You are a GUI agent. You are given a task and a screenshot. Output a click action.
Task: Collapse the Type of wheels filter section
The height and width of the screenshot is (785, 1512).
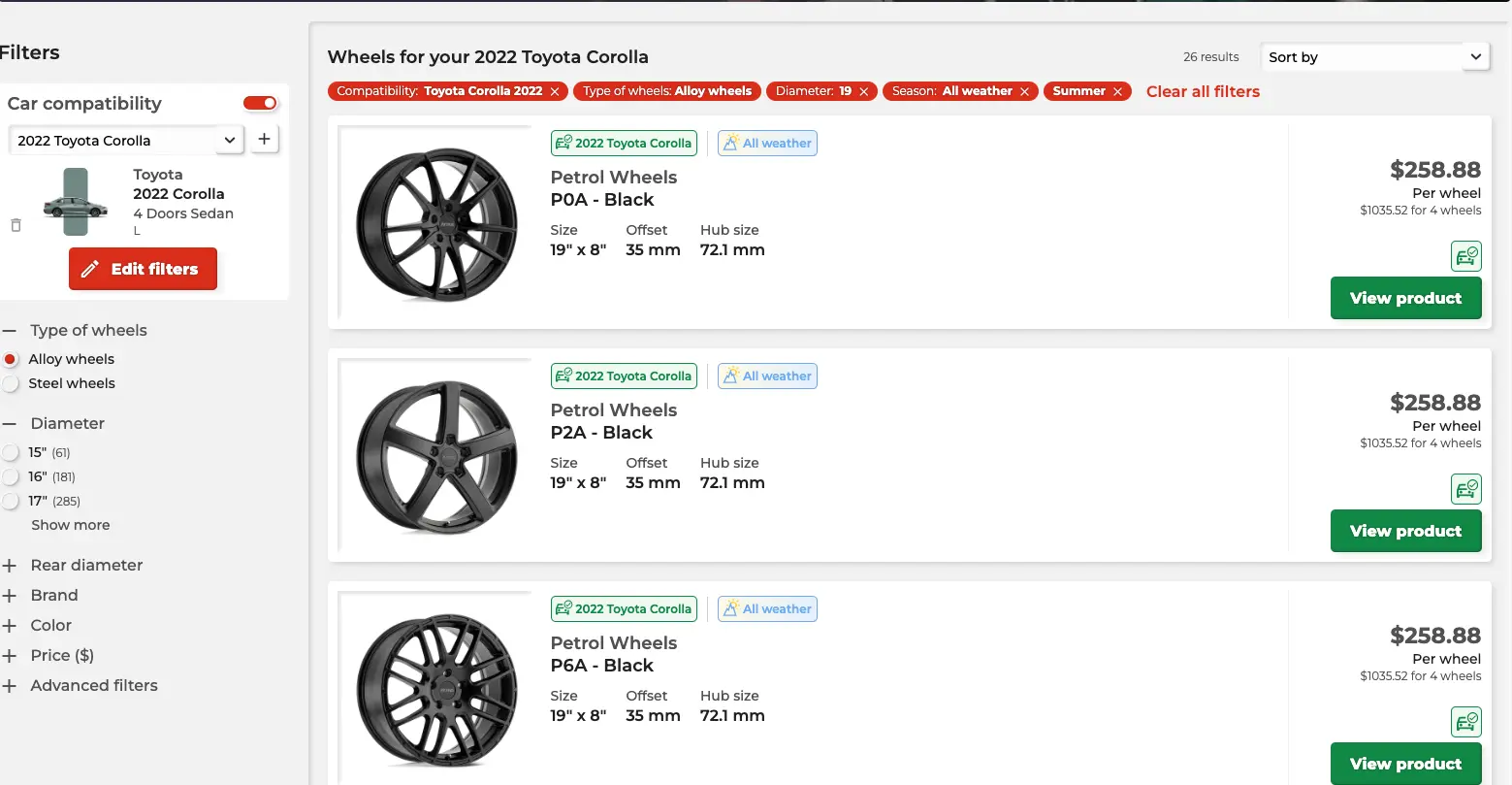pyautogui.click(x=10, y=330)
